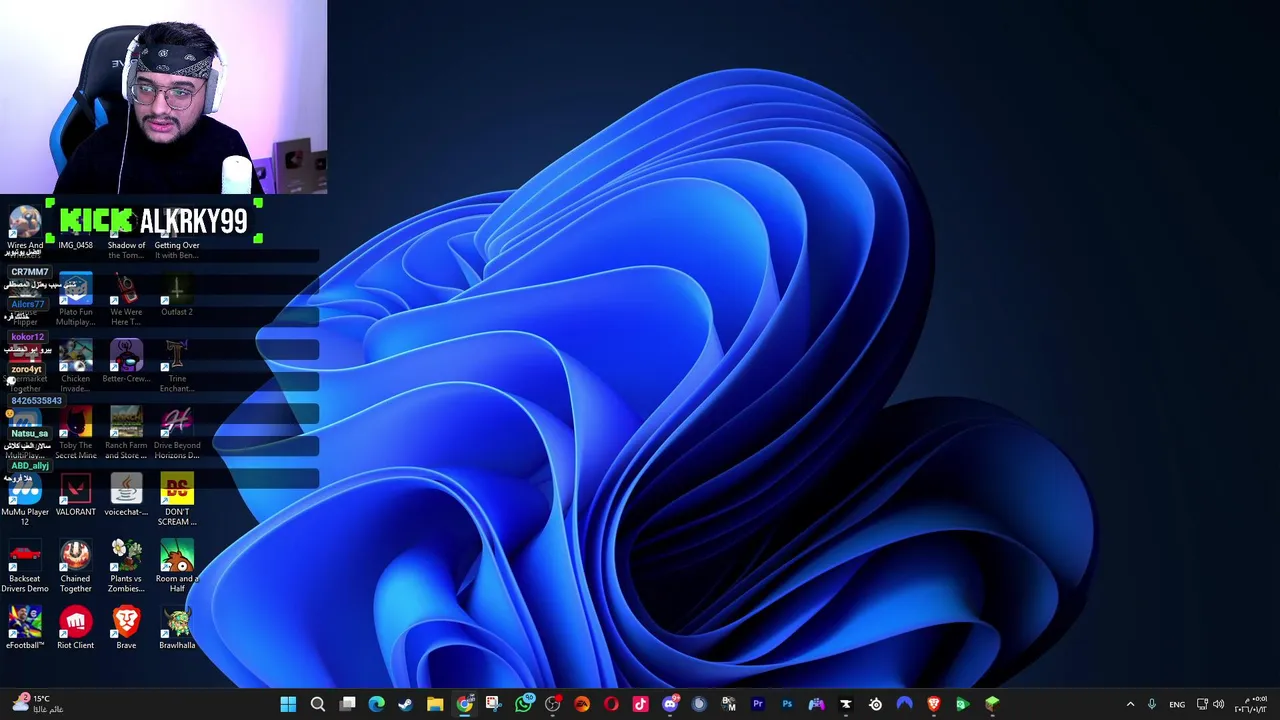
Task: Open taskbar Search
Action: pos(318,704)
